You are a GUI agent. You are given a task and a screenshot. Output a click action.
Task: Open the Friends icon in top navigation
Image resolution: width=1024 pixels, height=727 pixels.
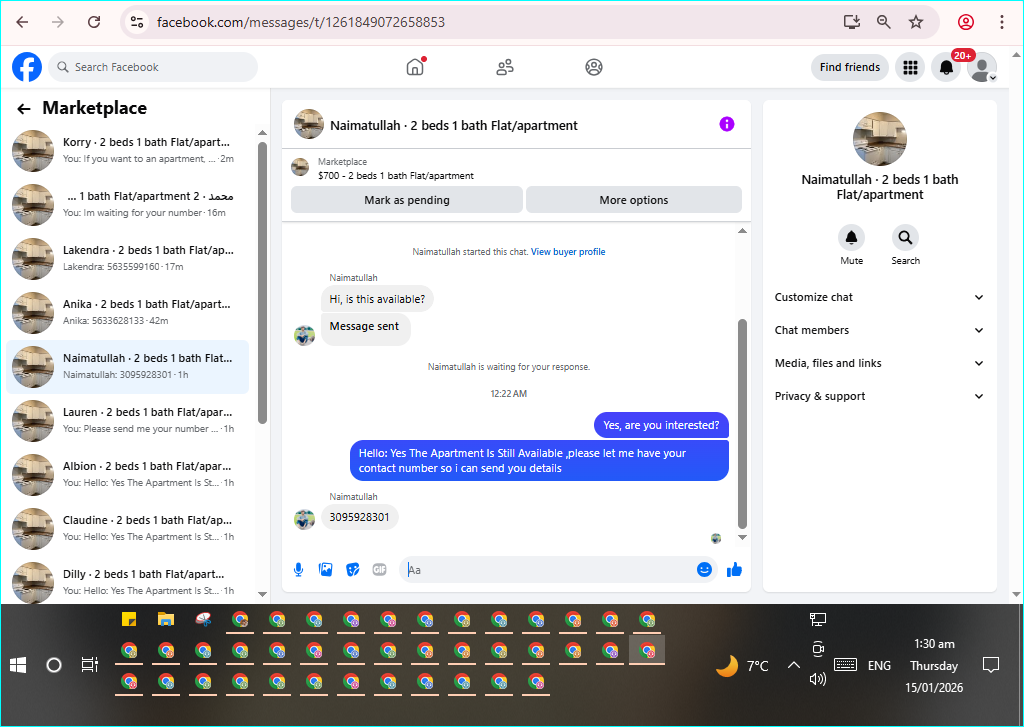point(505,67)
